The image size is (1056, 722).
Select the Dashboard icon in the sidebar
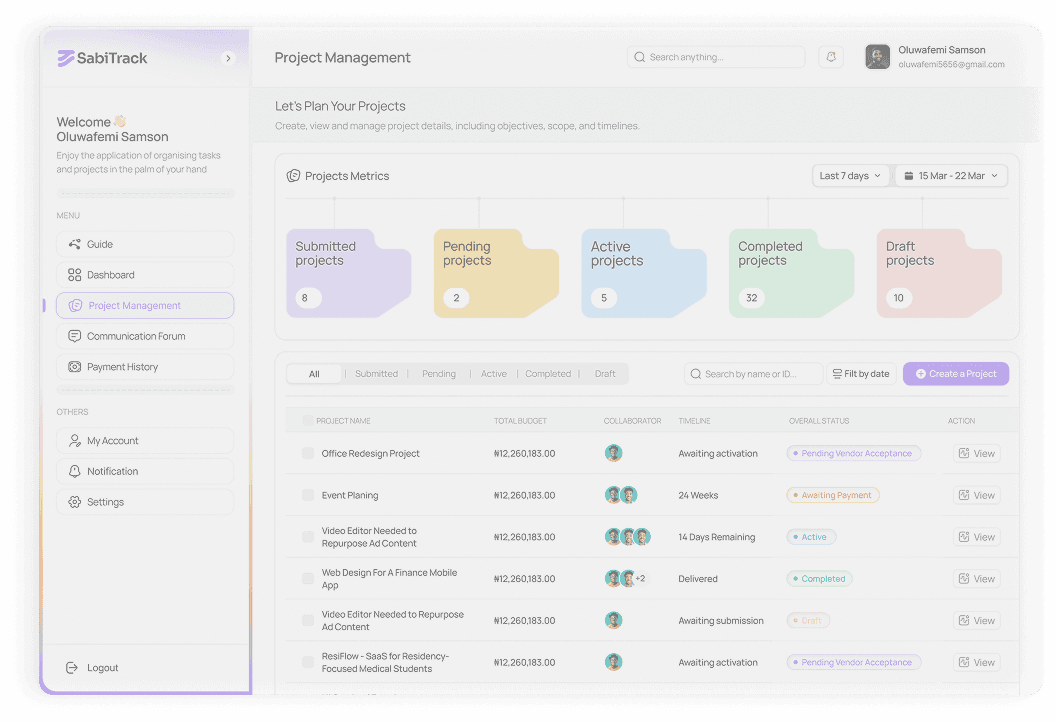74,274
